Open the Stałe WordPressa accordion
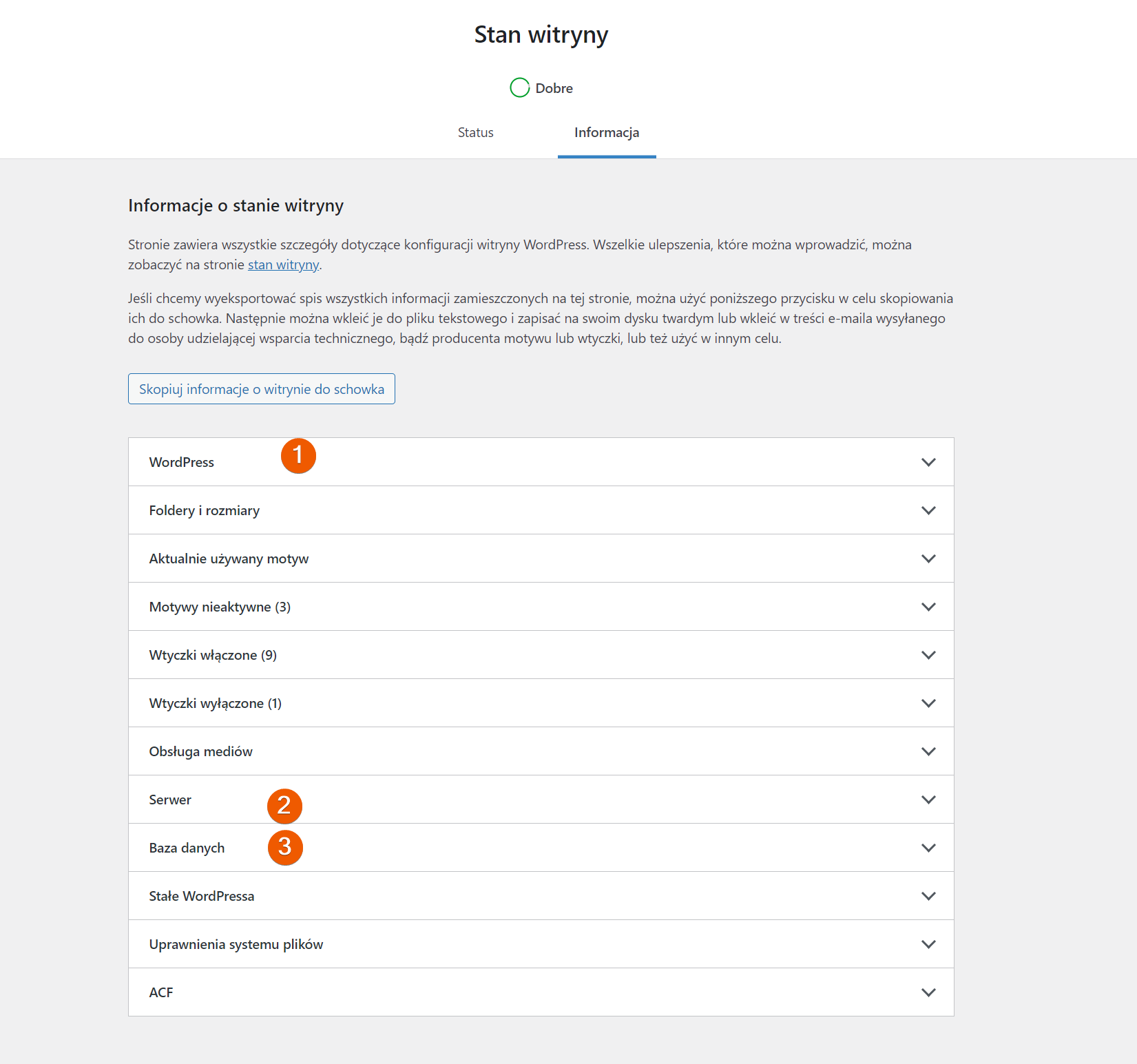The image size is (1137, 1064). 541,896
